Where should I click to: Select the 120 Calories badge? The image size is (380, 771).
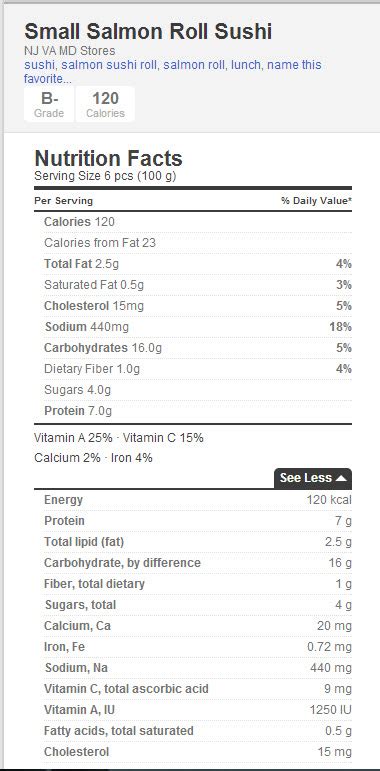[105, 104]
